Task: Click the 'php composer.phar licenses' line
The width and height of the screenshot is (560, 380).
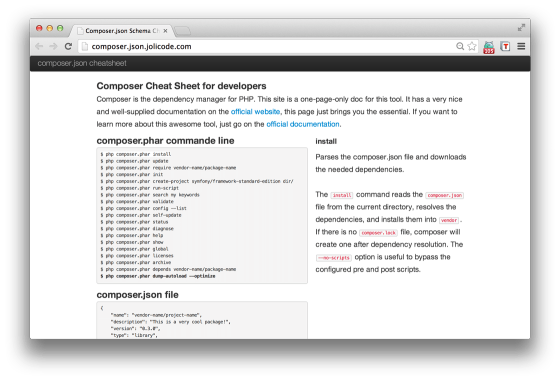Action: coord(137,256)
